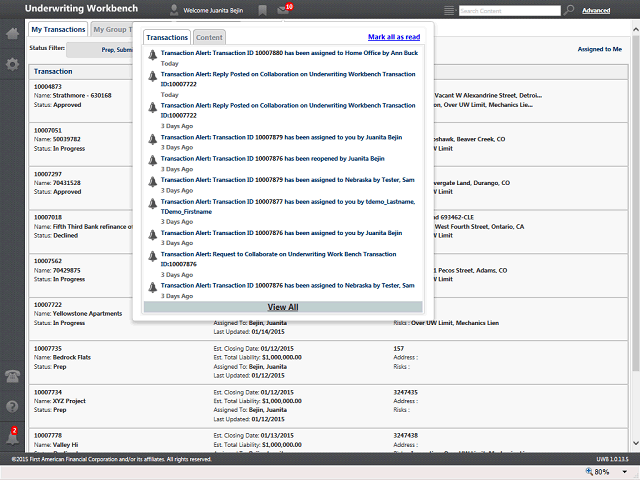Image resolution: width=640 pixels, height=480 pixels.
Task: Open the bookmark icon in the header
Action: click(262, 10)
